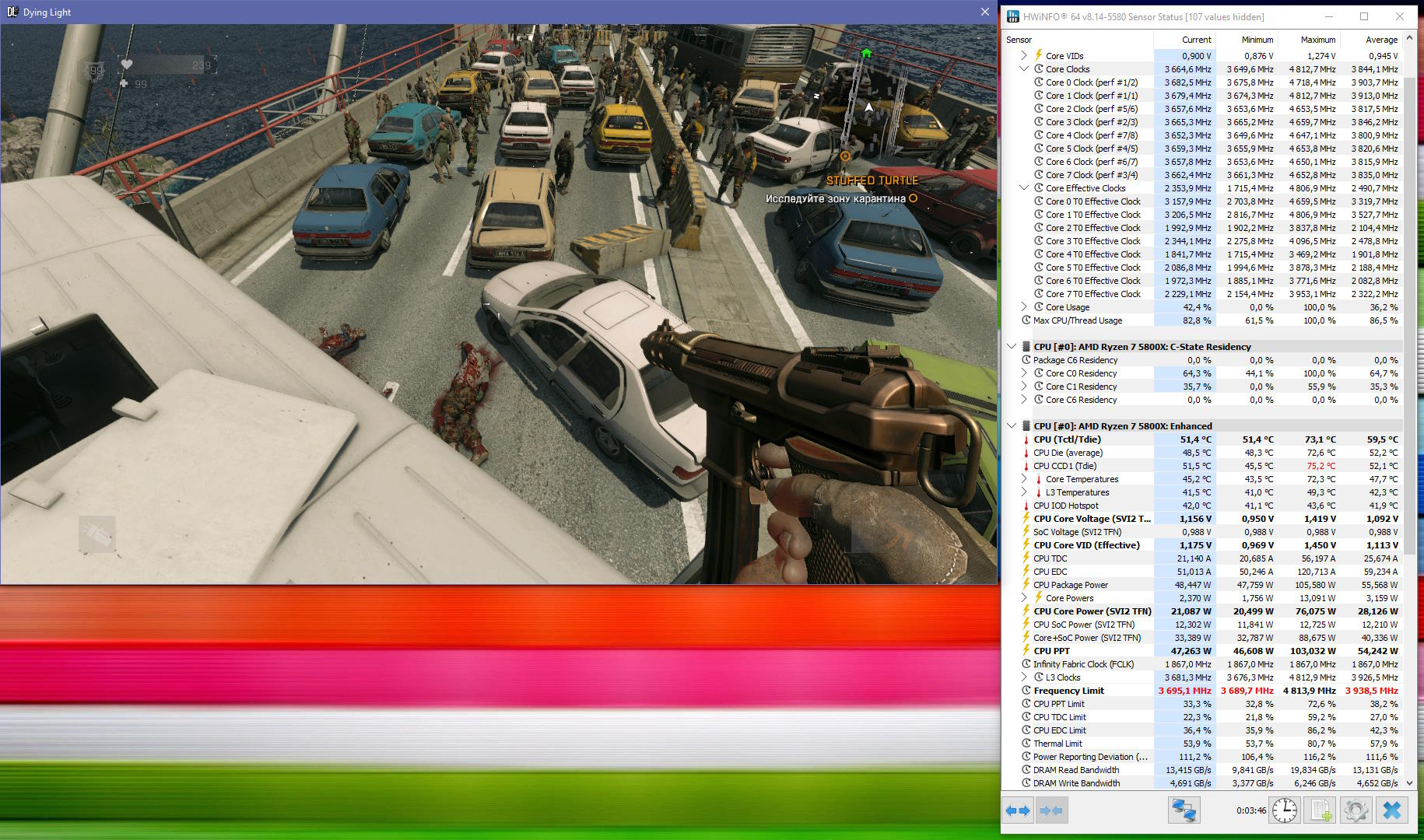The image size is (1424, 840).
Task: Select the Power Reporting Deviation row
Action: [x=1202, y=757]
